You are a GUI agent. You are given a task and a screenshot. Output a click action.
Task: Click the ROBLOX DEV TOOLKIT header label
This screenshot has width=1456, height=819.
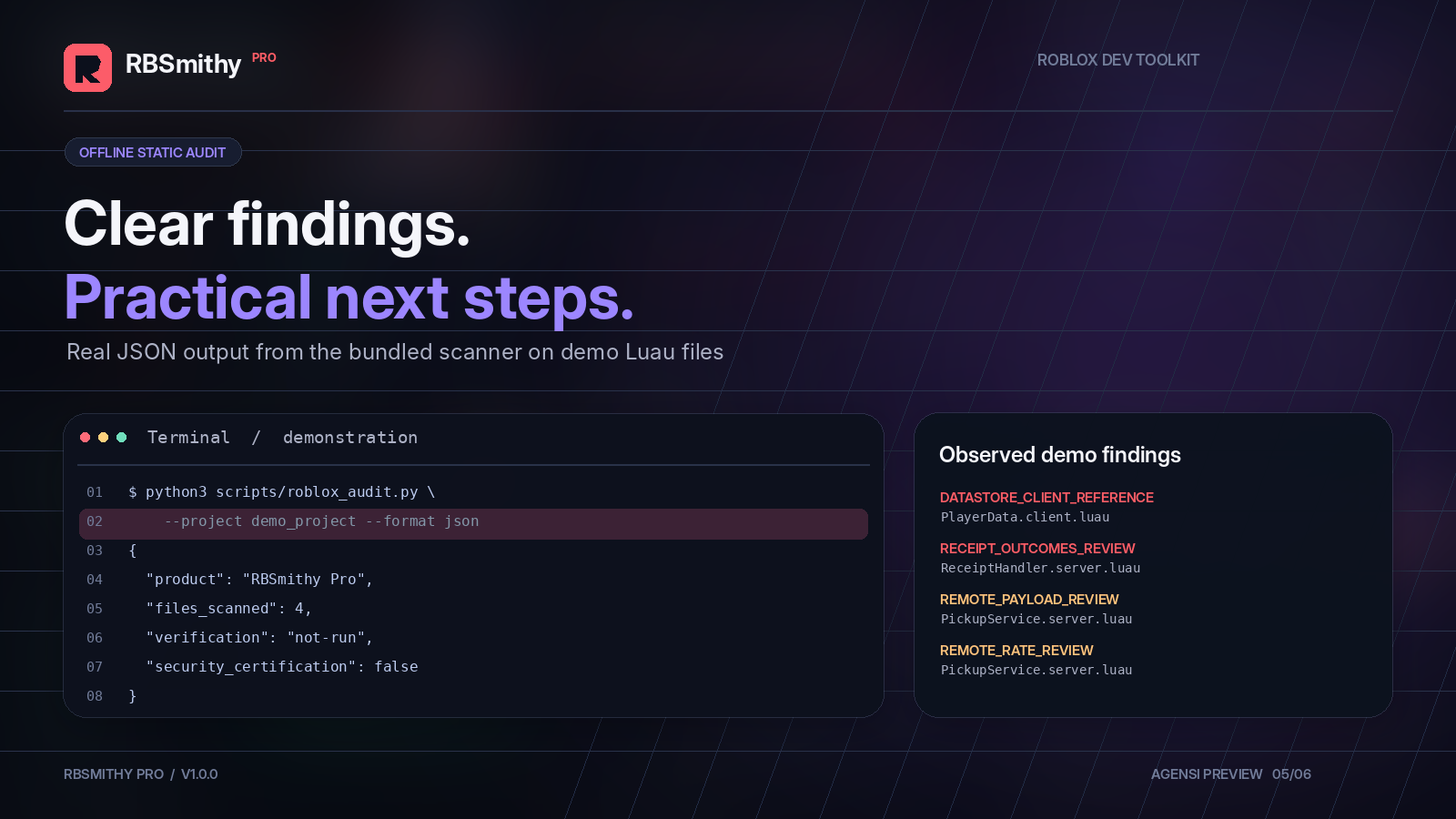point(1118,60)
